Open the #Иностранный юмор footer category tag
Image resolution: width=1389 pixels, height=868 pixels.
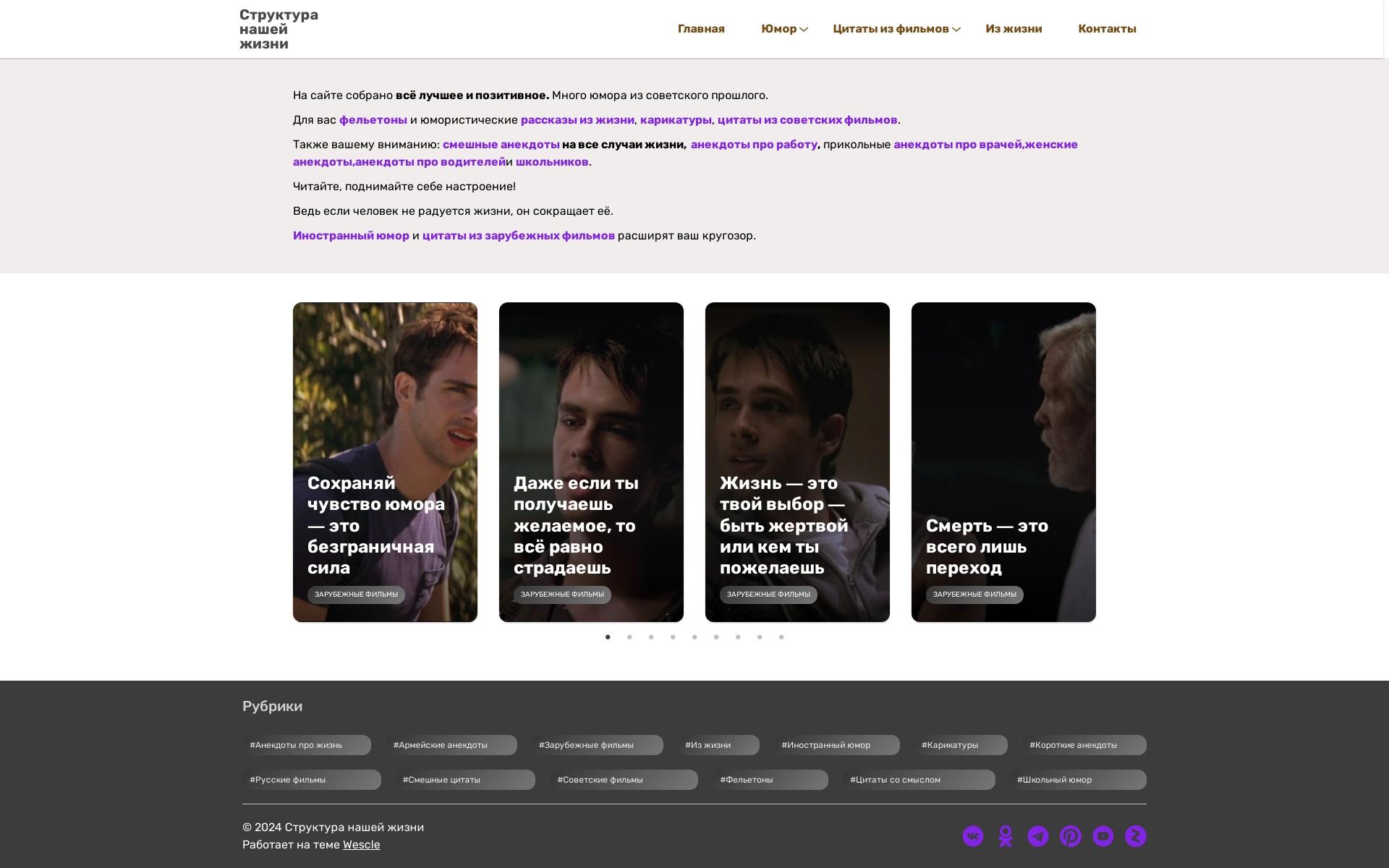pyautogui.click(x=837, y=745)
